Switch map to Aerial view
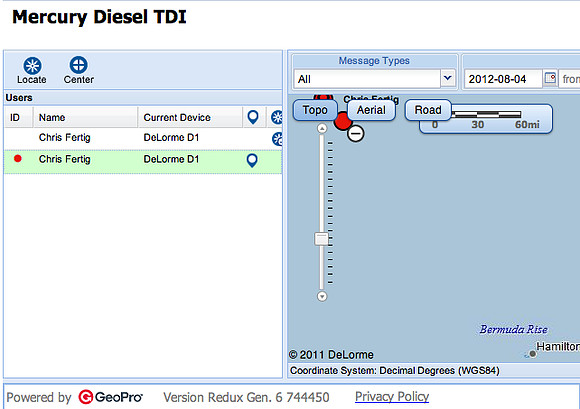Image resolution: width=580 pixels, height=409 pixels. [371, 110]
